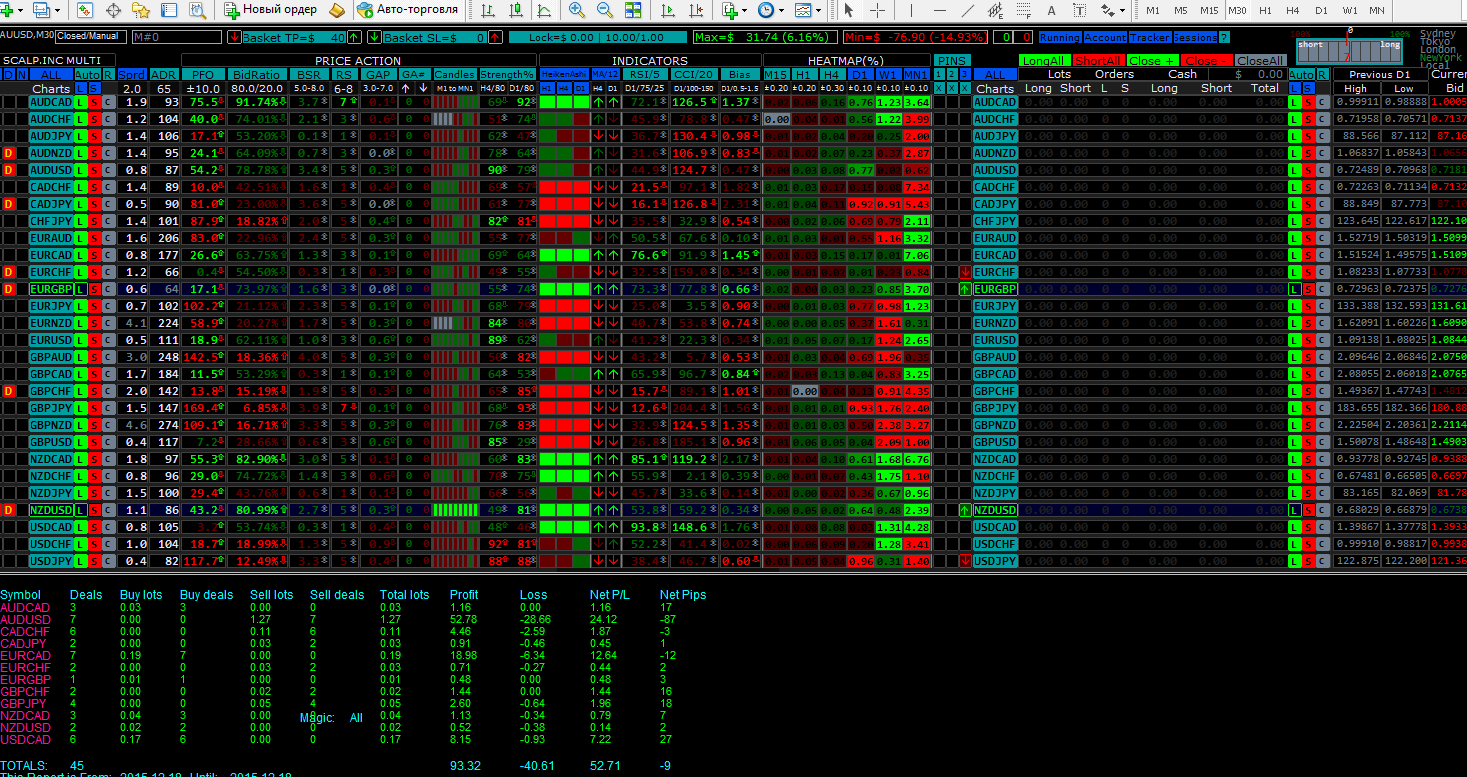Switch to H4 timeframe

[x=1293, y=10]
